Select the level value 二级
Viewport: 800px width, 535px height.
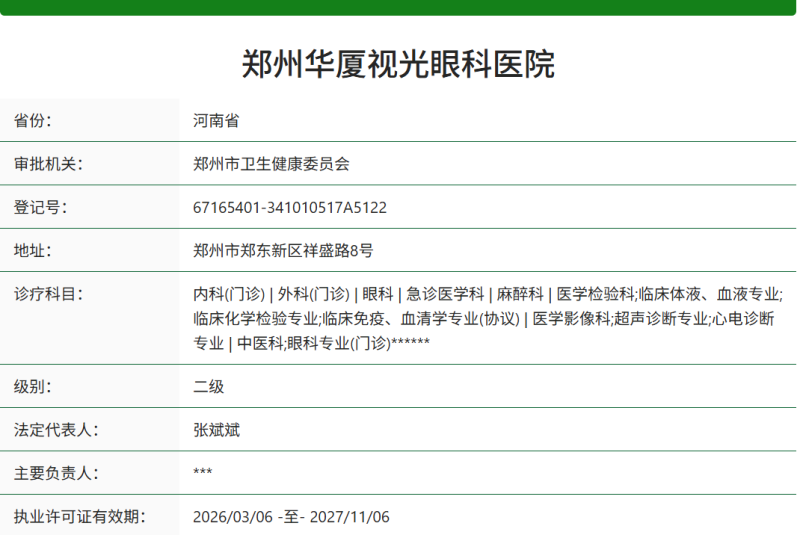(x=209, y=387)
